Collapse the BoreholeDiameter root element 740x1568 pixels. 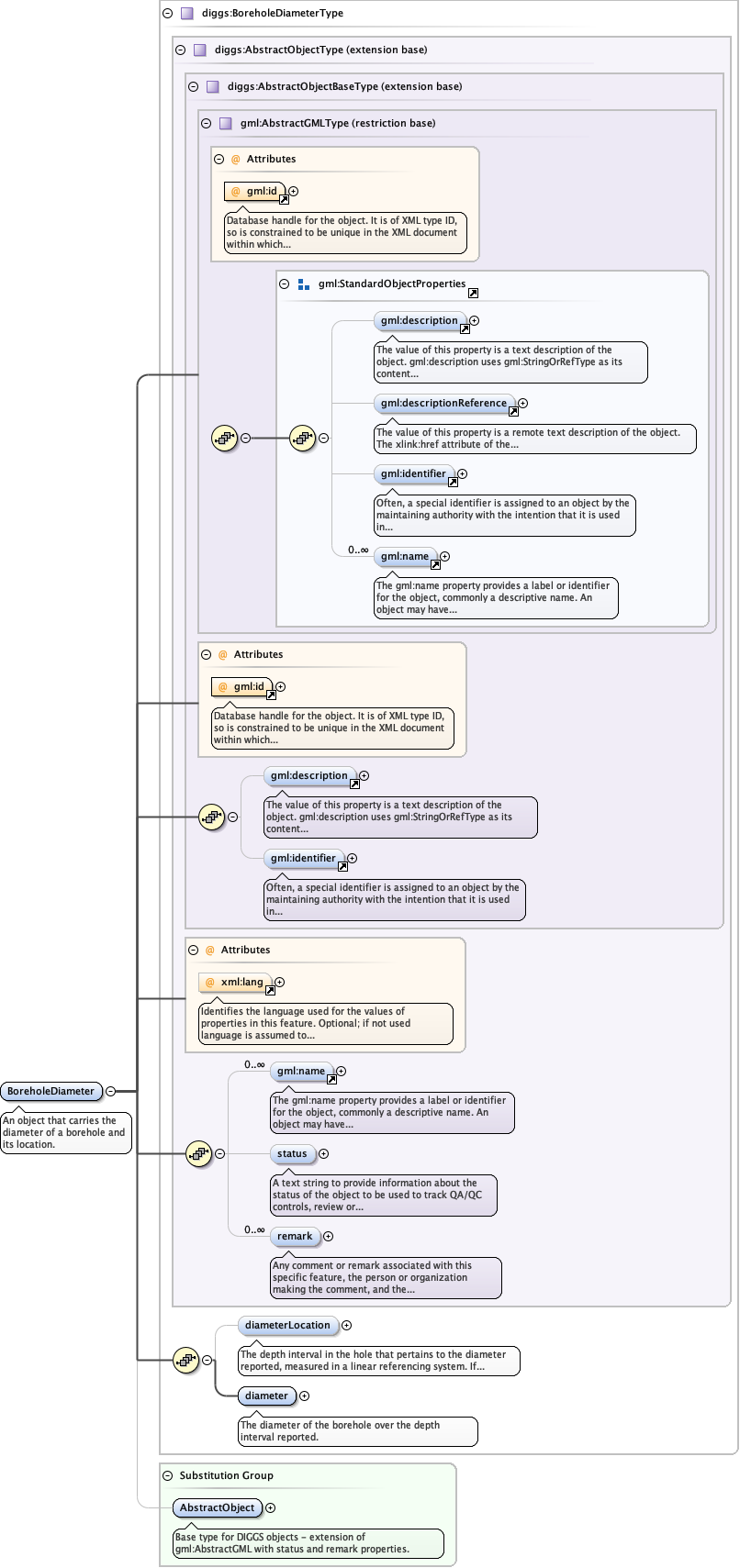point(111,1091)
